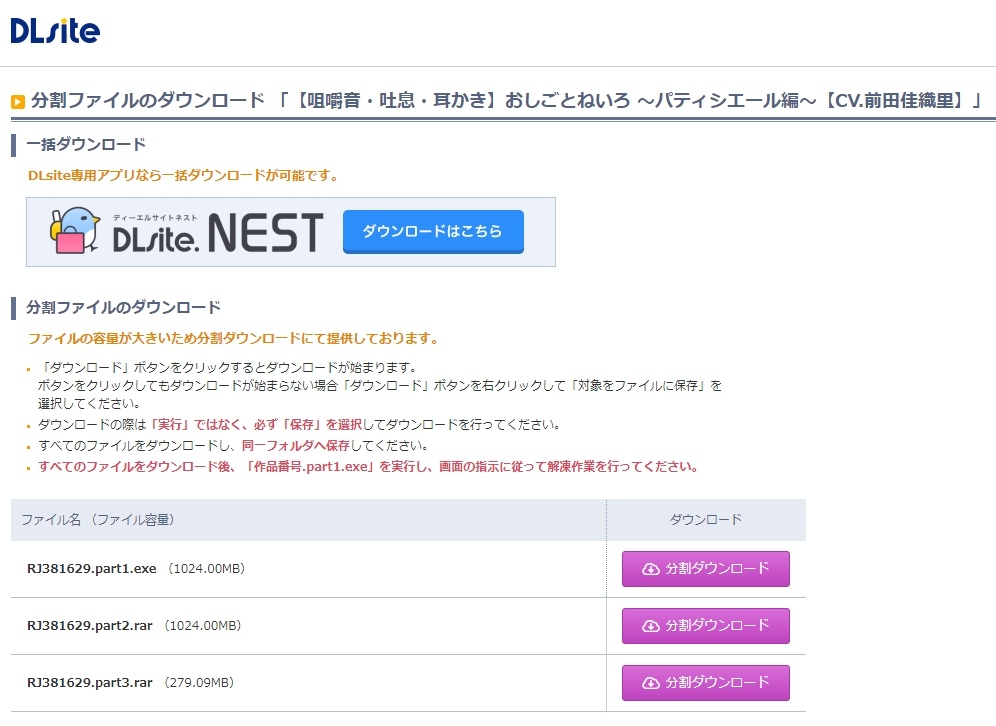Download RJ381629.part1.exe with 分割ダウンロード button
This screenshot has width=996, height=726.
pos(706,569)
